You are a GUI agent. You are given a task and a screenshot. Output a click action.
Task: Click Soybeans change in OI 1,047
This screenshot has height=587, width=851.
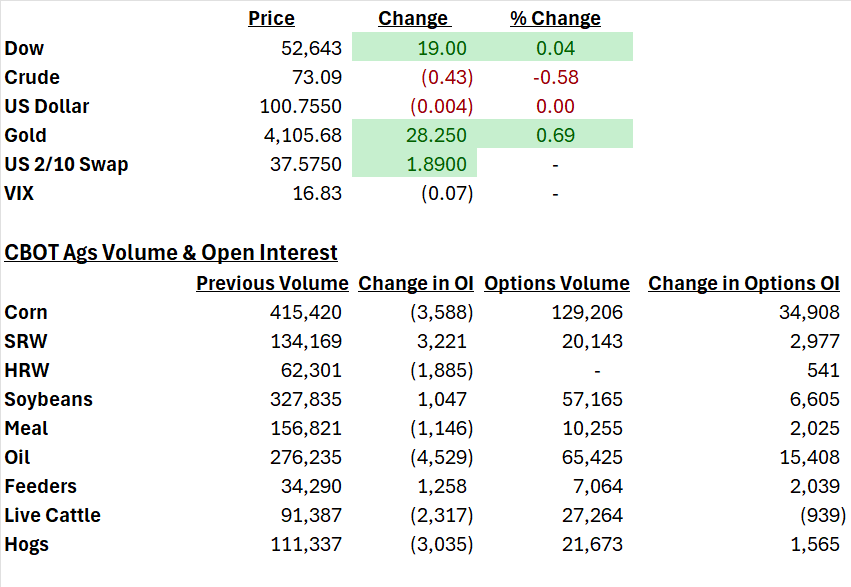442,399
